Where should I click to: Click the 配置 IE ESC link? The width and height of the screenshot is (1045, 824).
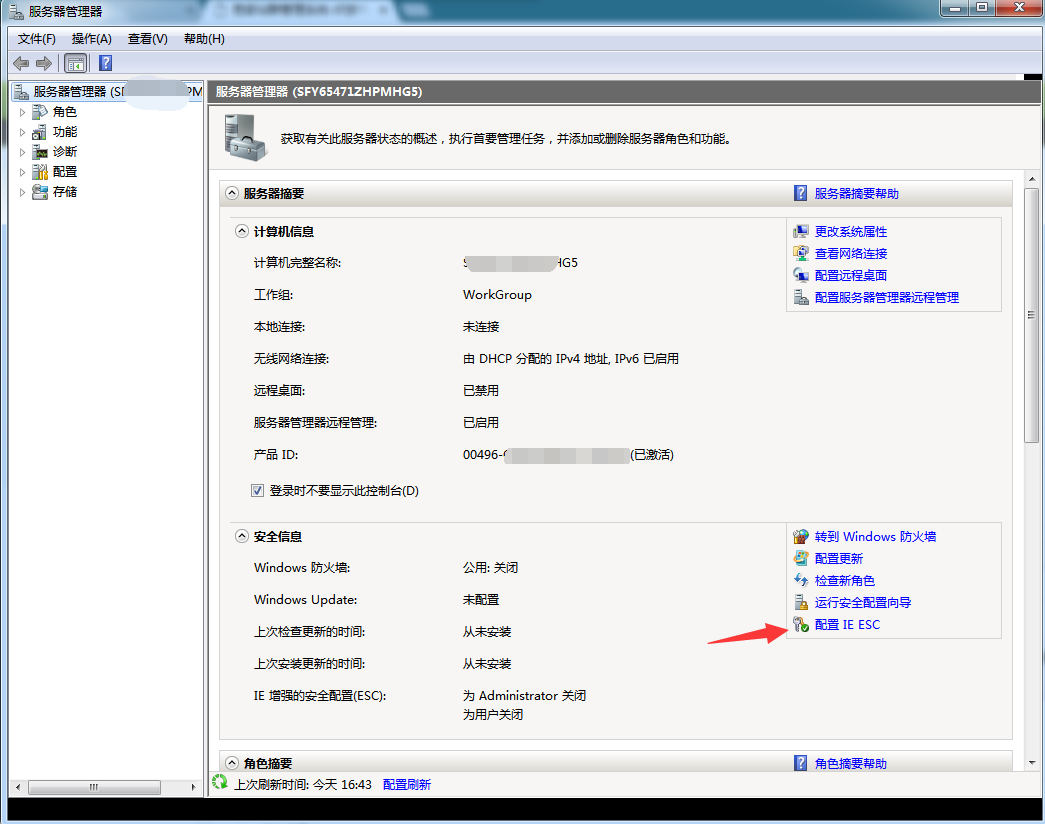pos(848,625)
